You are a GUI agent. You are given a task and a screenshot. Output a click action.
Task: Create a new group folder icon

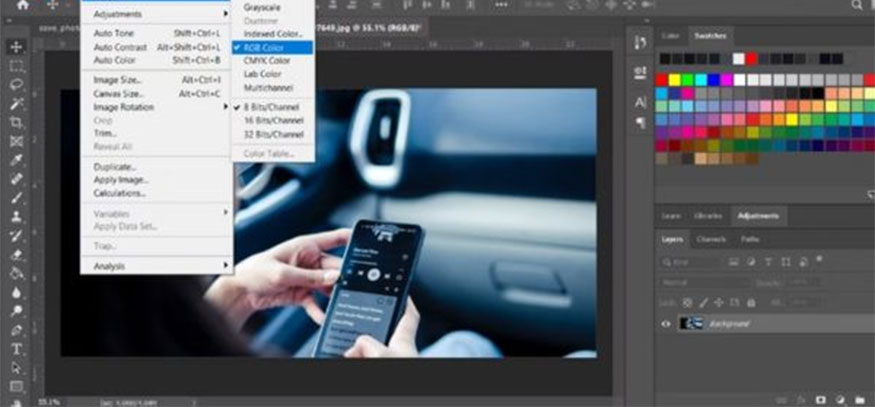pyautogui.click(x=858, y=400)
